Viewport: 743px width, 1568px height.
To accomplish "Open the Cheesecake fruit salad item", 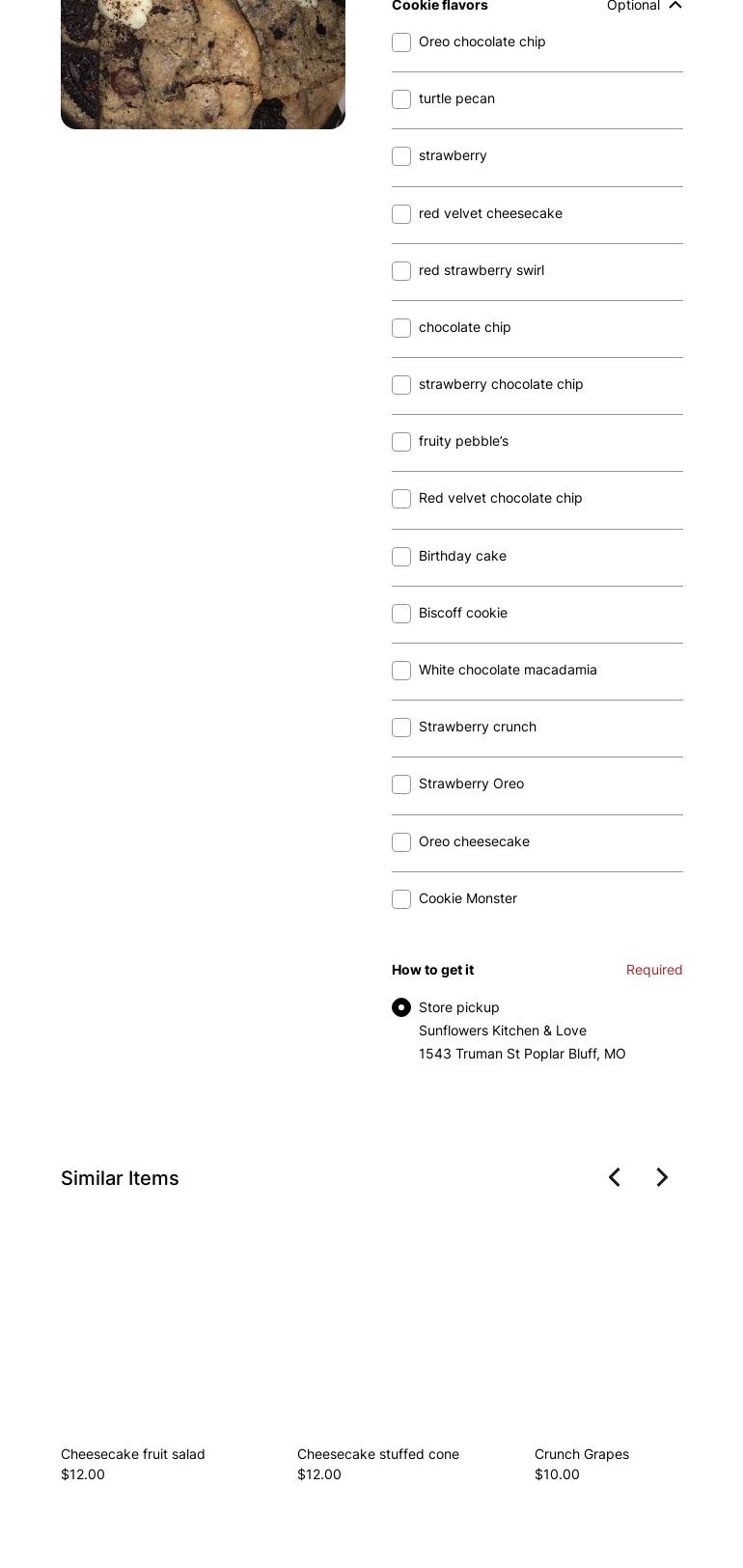I will point(133,1454).
